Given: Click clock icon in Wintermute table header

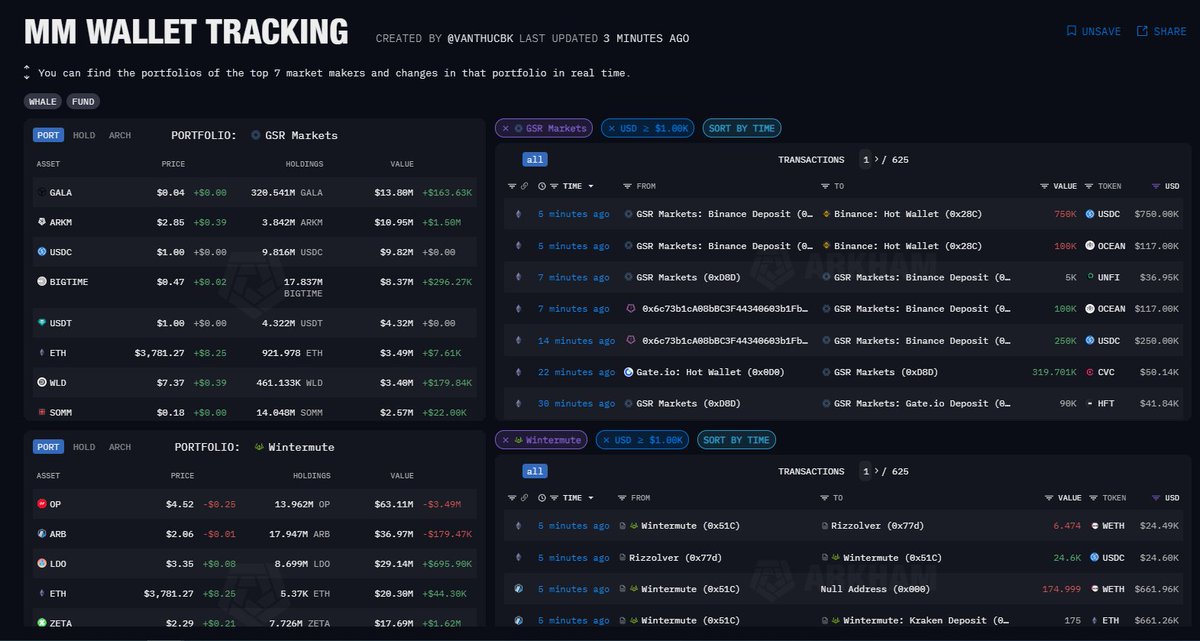Looking at the screenshot, I should click(542, 498).
